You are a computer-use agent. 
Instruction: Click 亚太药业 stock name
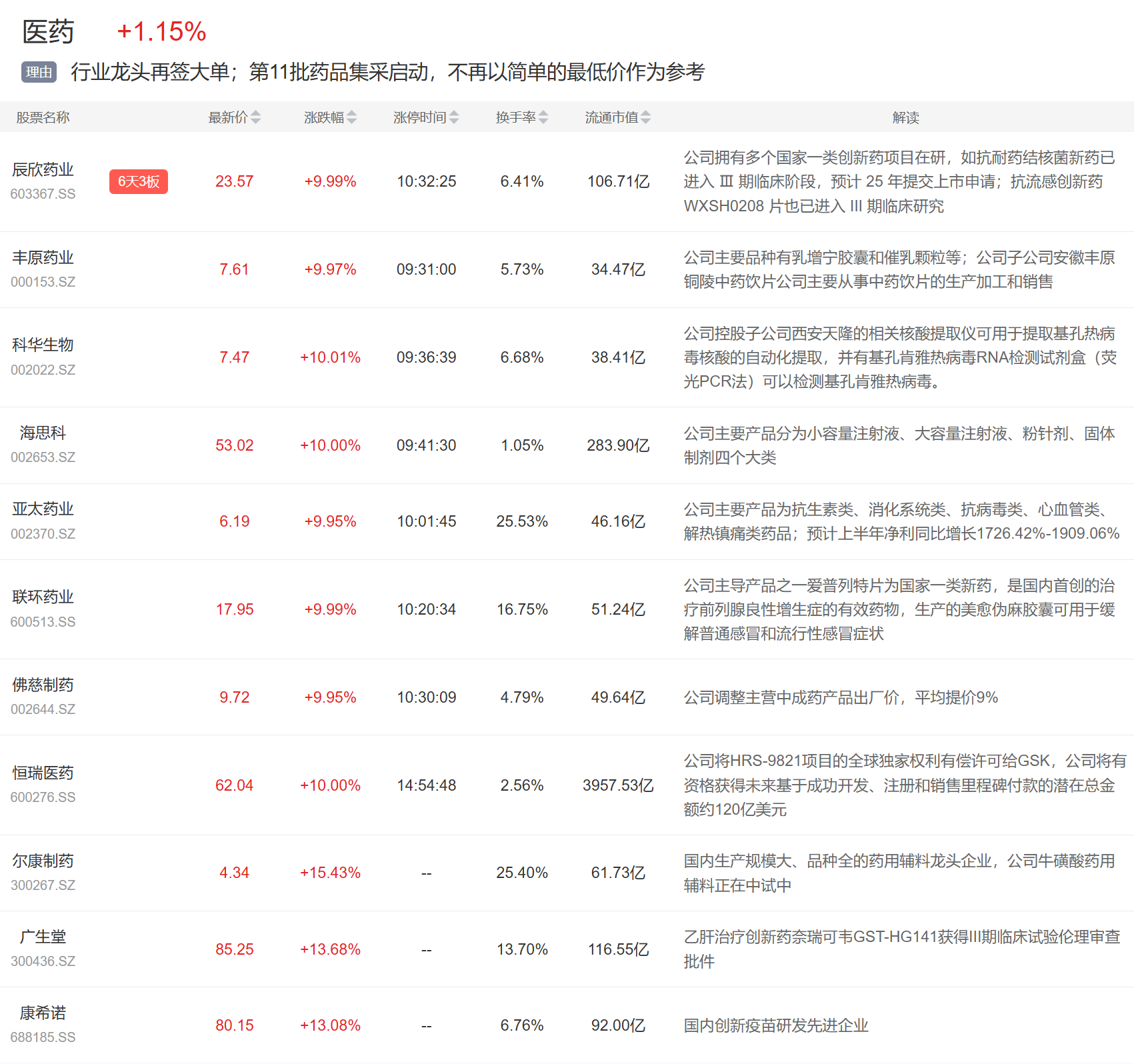[x=43, y=509]
